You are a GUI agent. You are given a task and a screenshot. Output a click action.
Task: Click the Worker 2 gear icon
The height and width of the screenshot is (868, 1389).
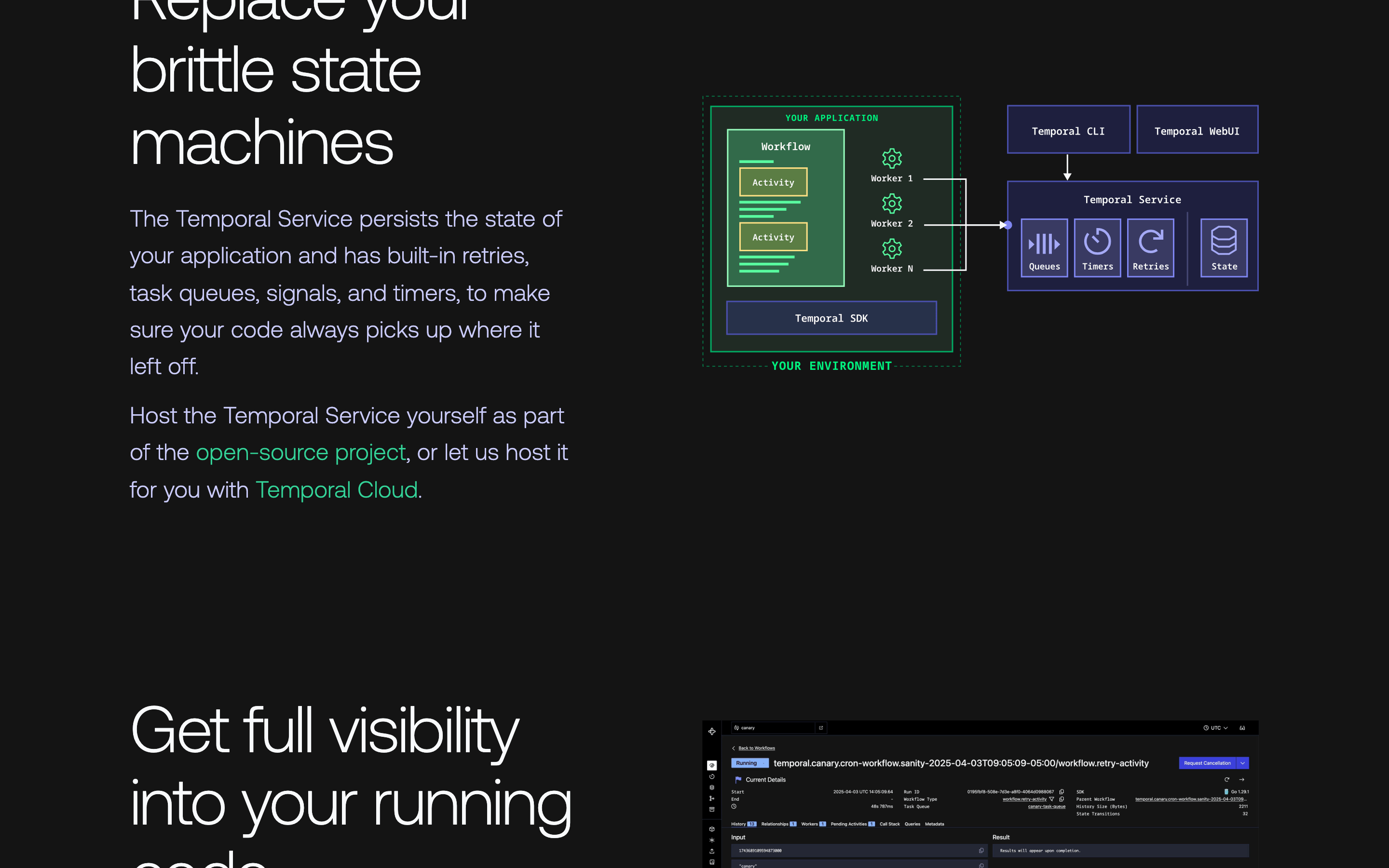coord(892,203)
